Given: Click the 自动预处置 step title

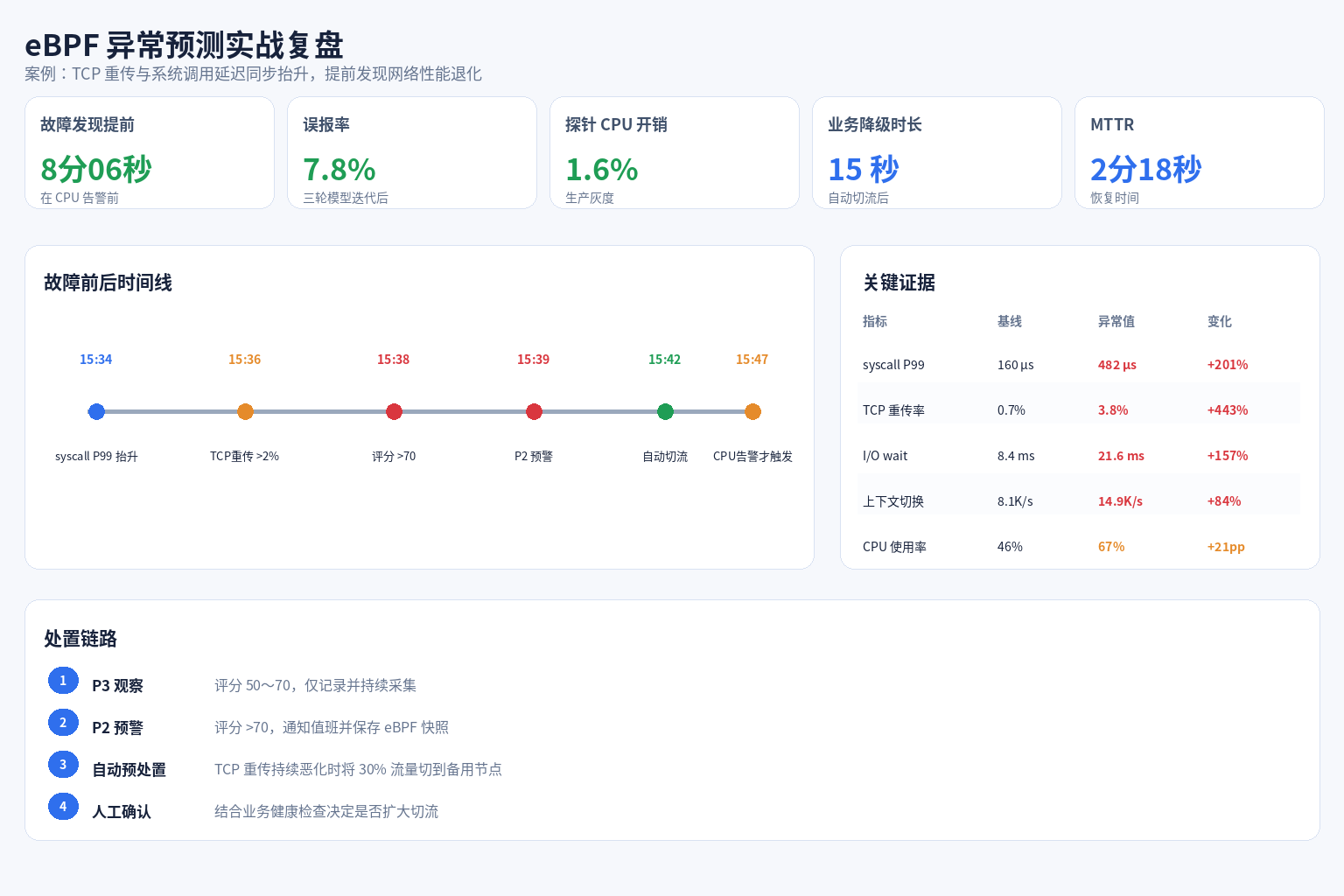Looking at the screenshot, I should (x=129, y=770).
